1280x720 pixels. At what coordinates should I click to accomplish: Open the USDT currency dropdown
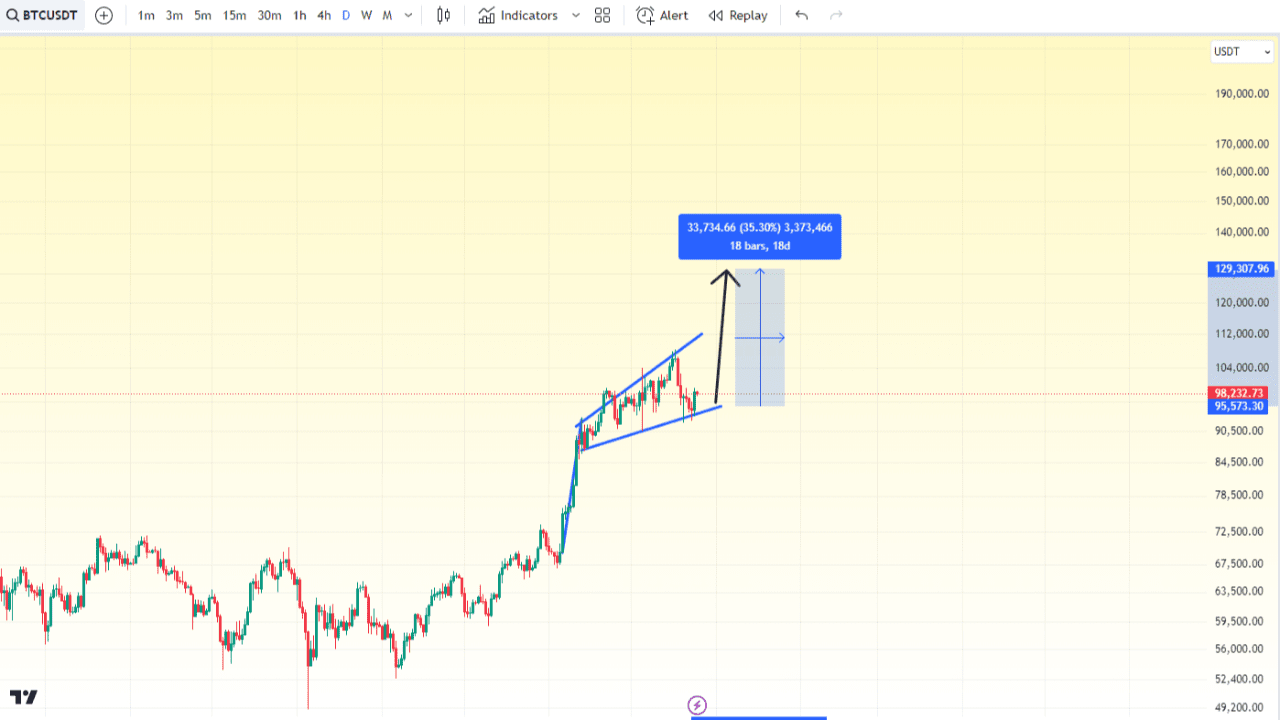[1242, 52]
